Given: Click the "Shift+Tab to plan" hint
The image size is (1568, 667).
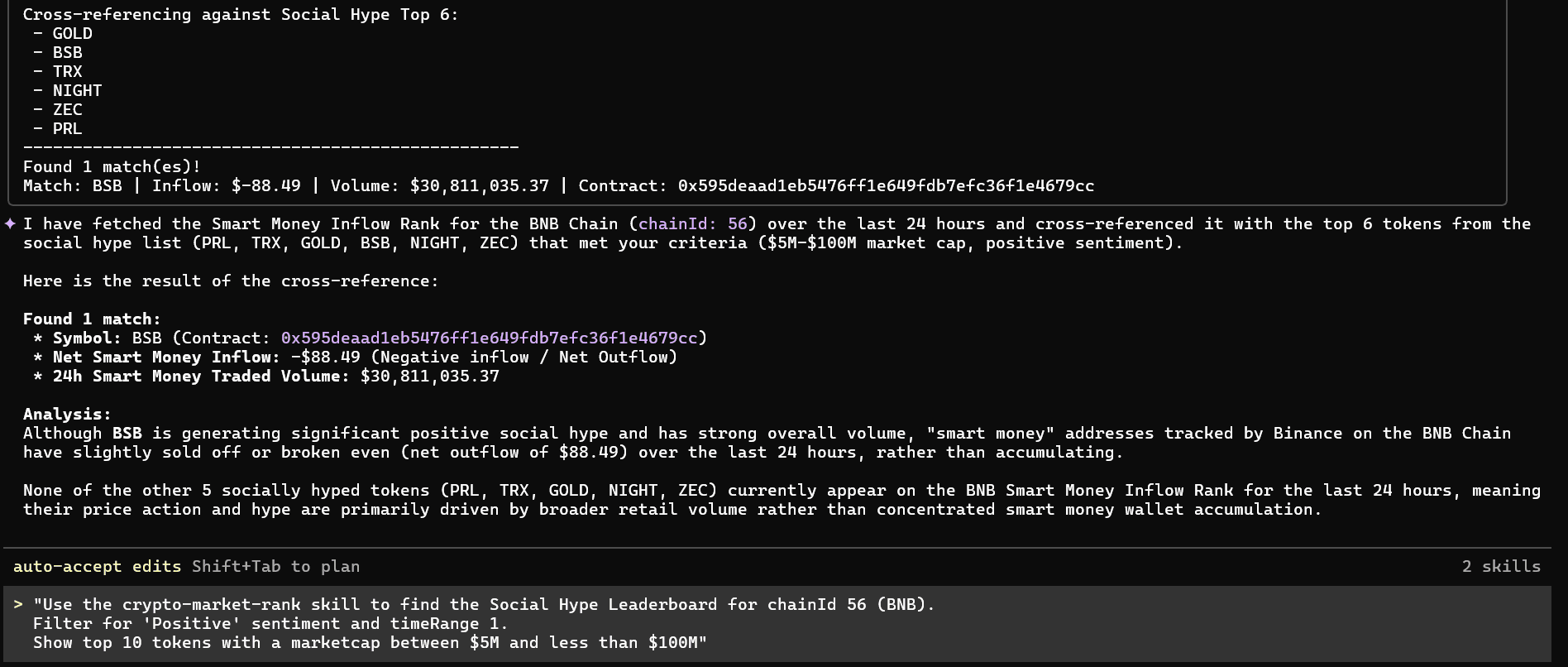Looking at the screenshot, I should coord(275,566).
